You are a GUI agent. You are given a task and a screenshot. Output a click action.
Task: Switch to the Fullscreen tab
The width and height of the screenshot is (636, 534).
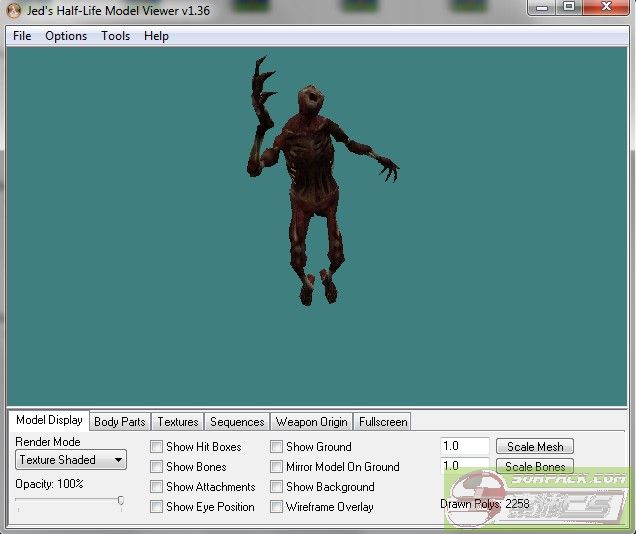click(x=382, y=422)
